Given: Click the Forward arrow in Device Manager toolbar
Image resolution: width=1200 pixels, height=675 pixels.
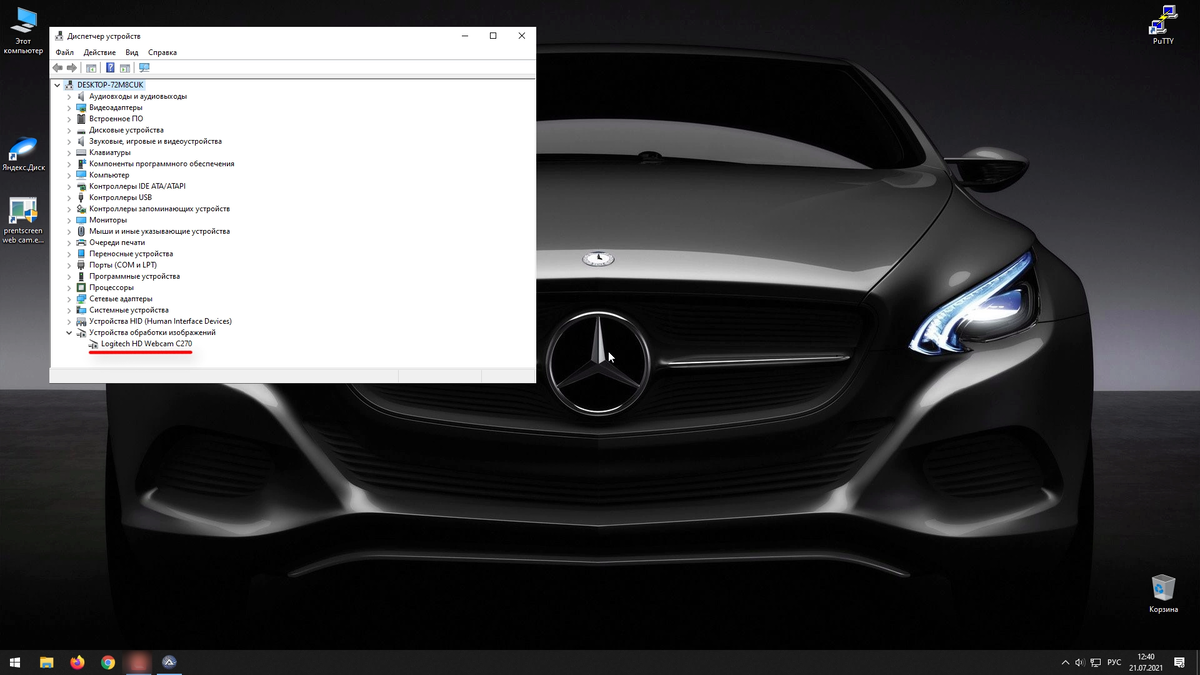Looking at the screenshot, I should click(72, 68).
